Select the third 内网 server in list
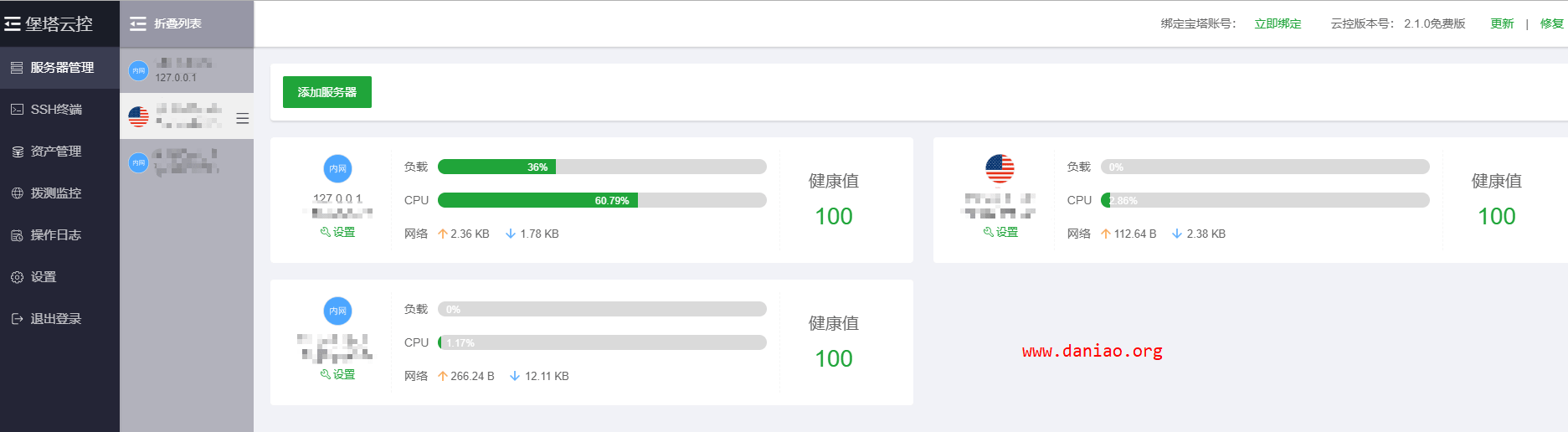Screen dimensions: 1568x432 coord(187,162)
